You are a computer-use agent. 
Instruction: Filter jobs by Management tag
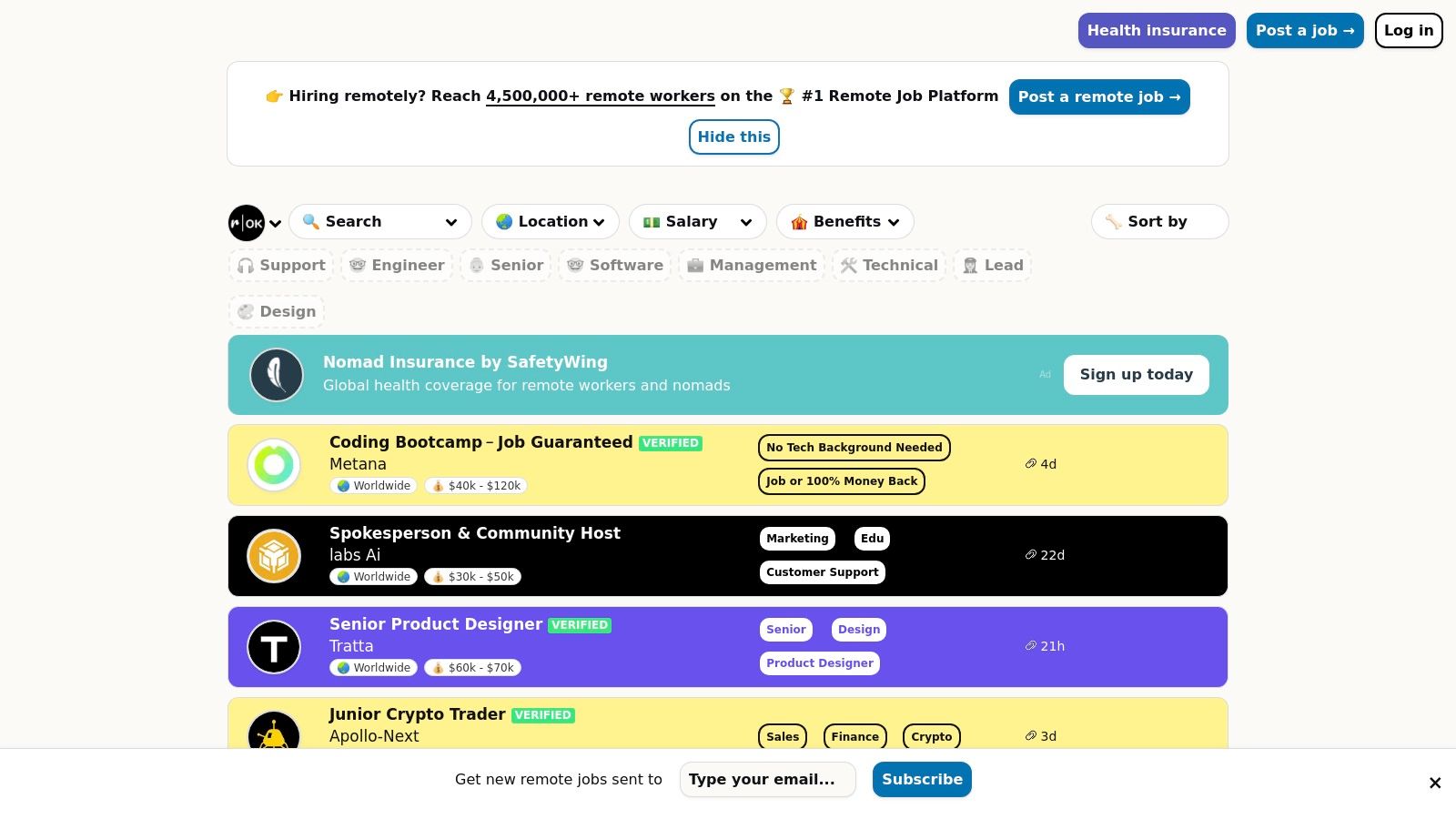(x=752, y=265)
